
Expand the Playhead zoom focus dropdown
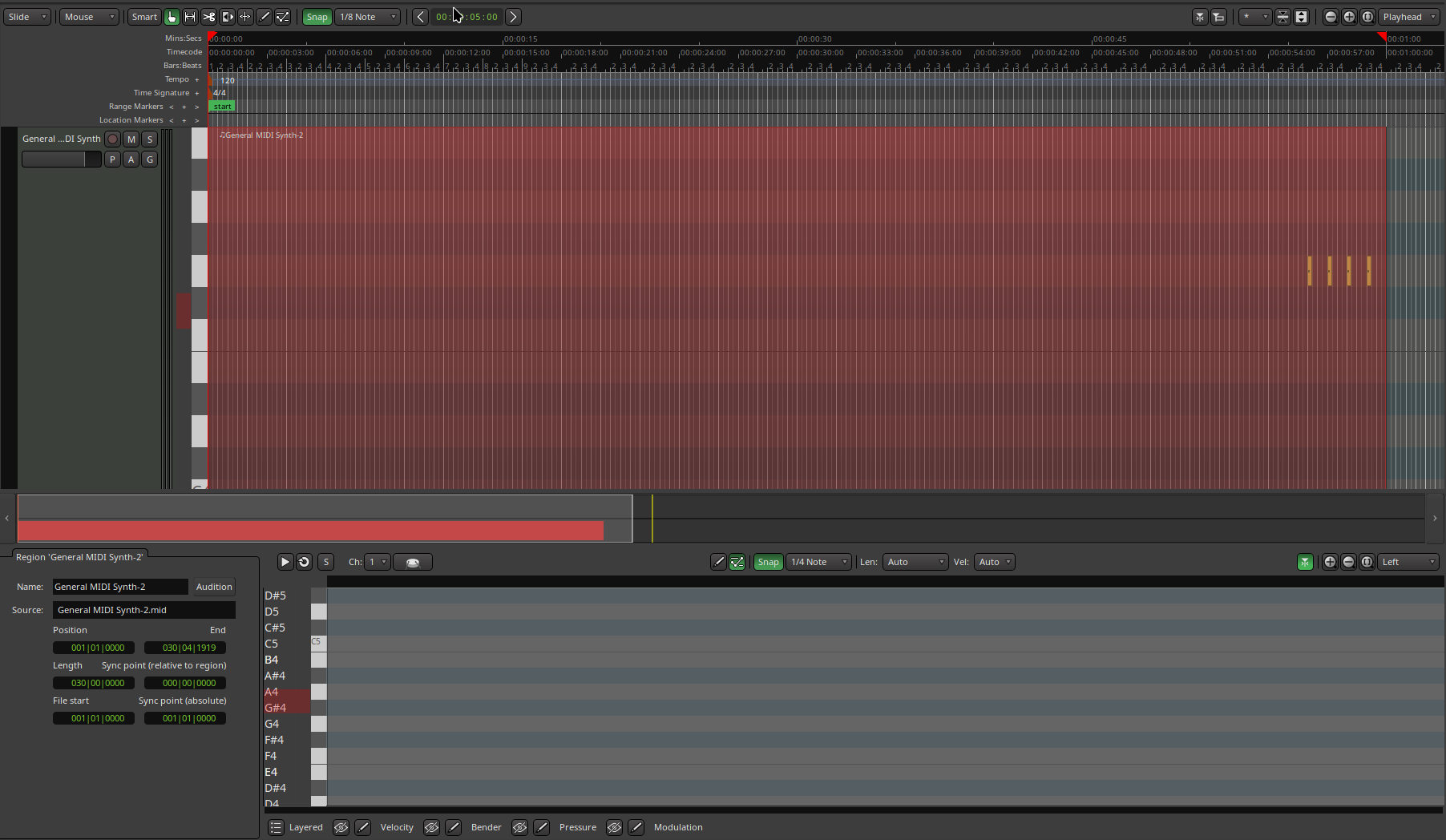click(x=1409, y=17)
